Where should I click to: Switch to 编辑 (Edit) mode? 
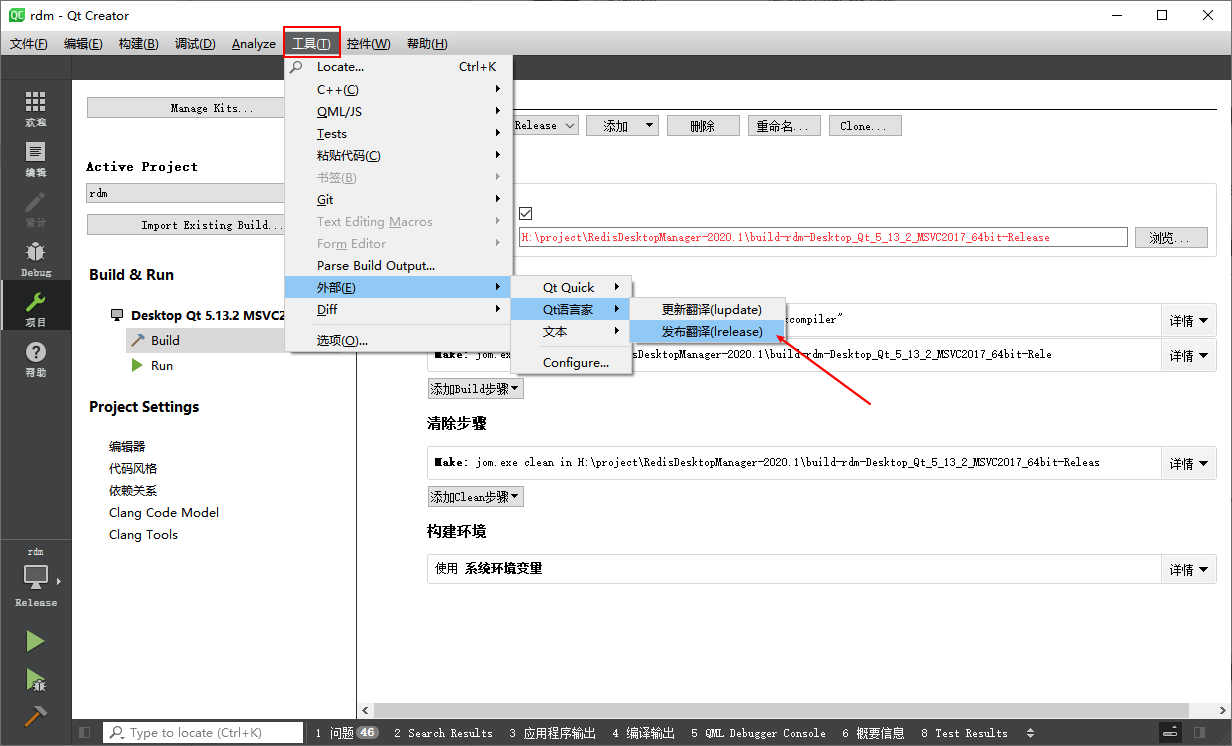35,152
